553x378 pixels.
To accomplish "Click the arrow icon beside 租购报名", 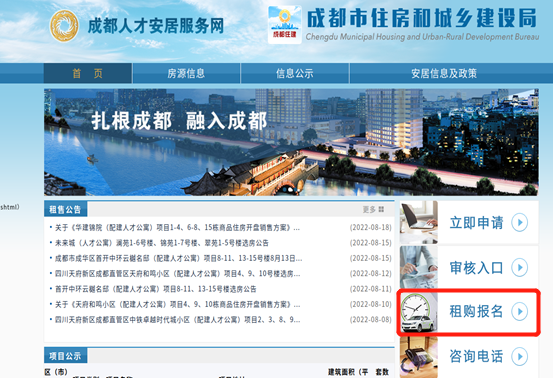I will pyautogui.click(x=519, y=311).
